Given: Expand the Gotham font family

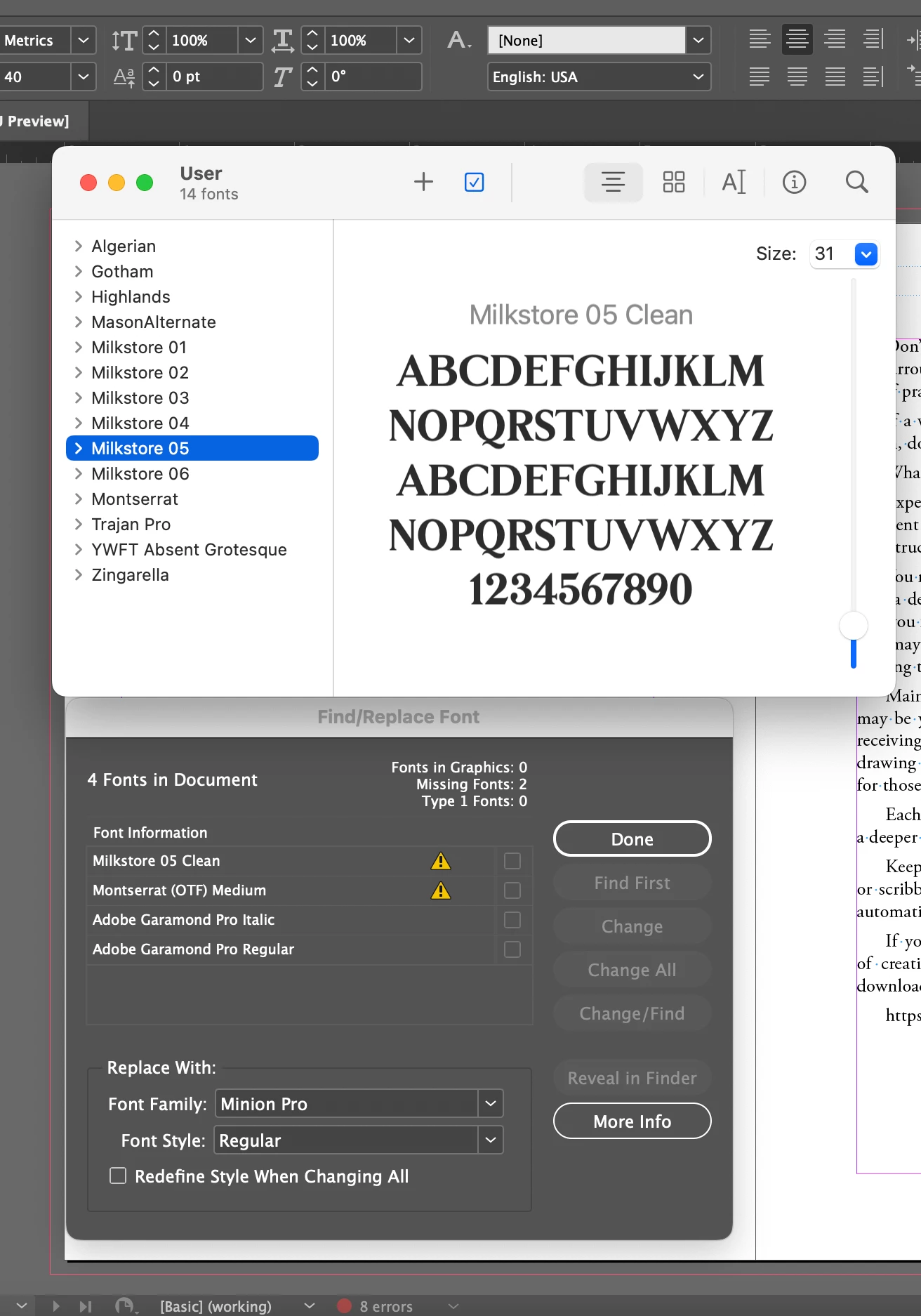Looking at the screenshot, I should pos(79,271).
